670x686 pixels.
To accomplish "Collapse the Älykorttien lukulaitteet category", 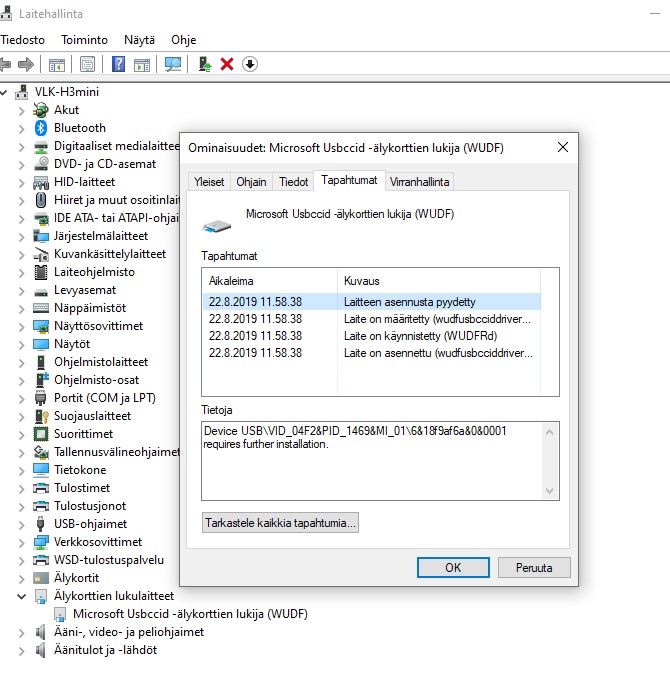I will point(21,596).
